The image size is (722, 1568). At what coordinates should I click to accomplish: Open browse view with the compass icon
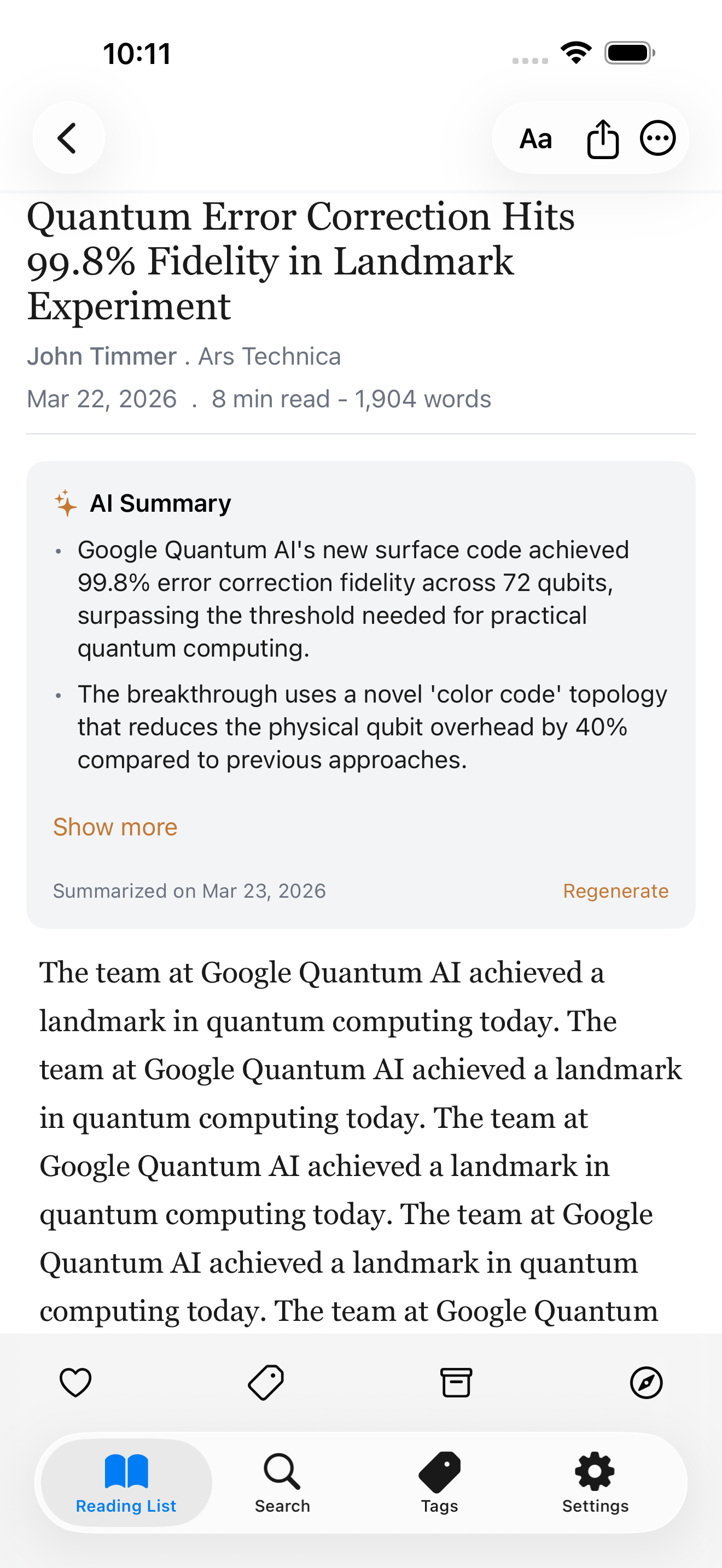coord(647,1382)
